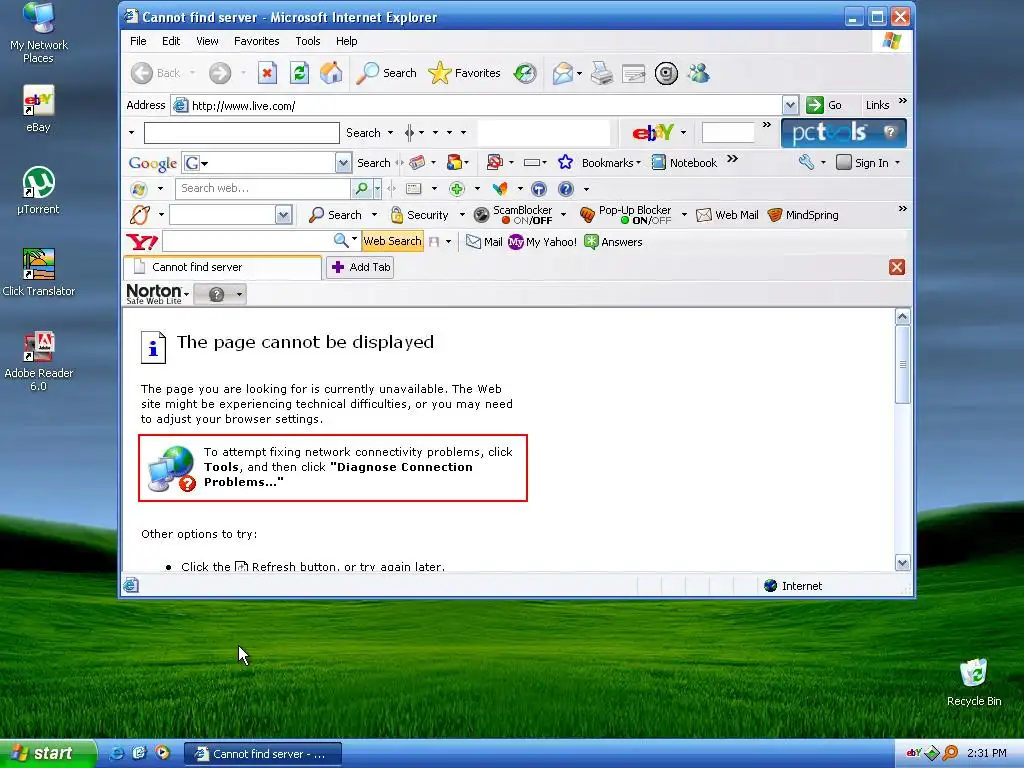Viewport: 1024px width, 768px height.
Task: Open the Mail envelope icon in toolbar
Action: [562, 73]
